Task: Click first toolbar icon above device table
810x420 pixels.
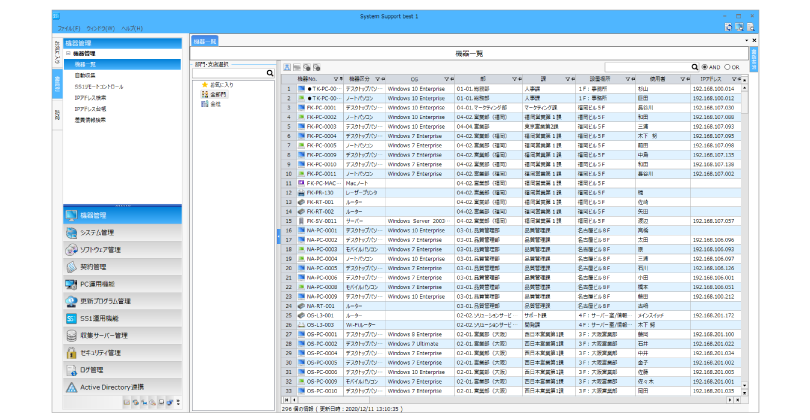Action: pos(287,67)
